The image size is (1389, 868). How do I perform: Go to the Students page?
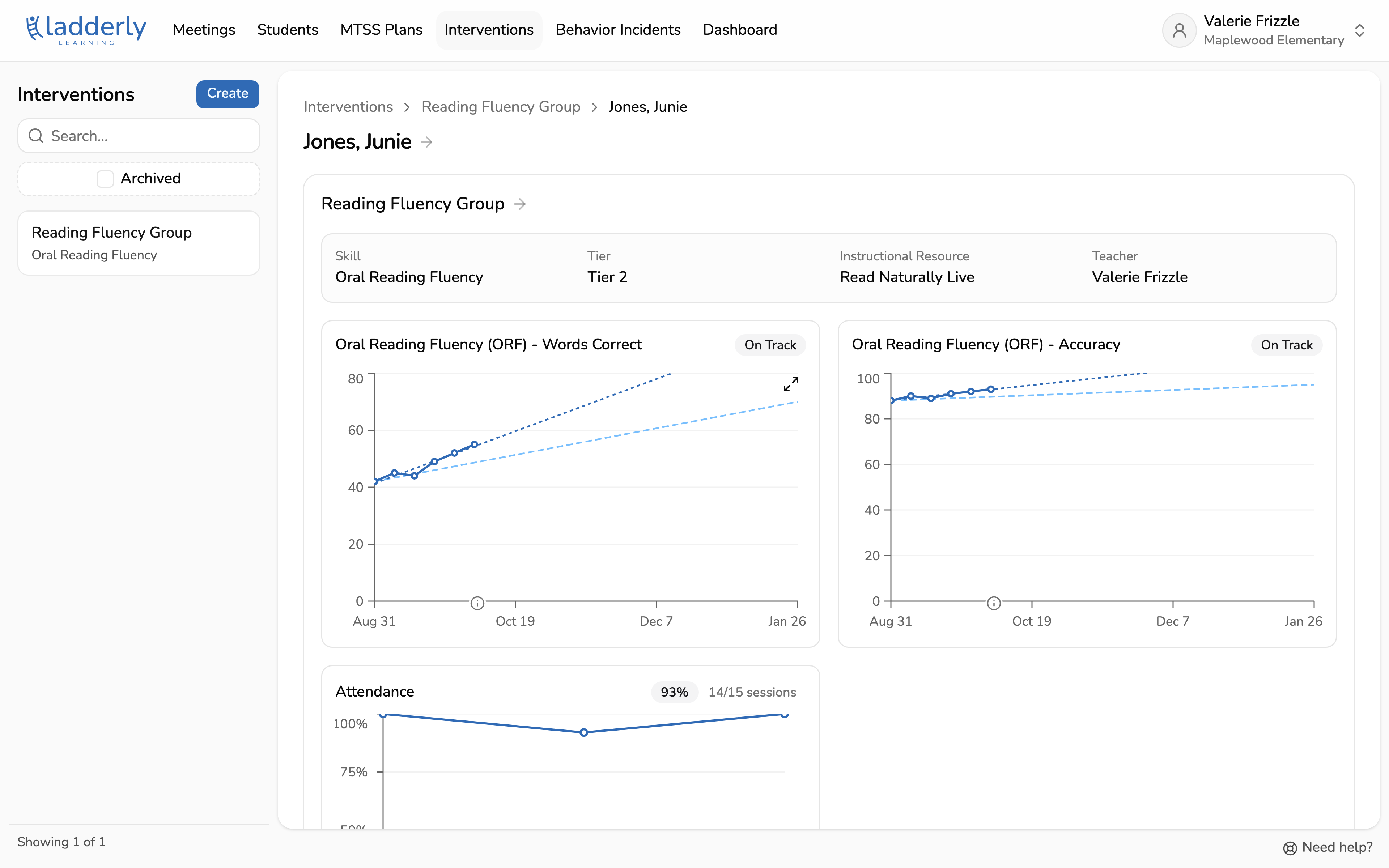(288, 30)
